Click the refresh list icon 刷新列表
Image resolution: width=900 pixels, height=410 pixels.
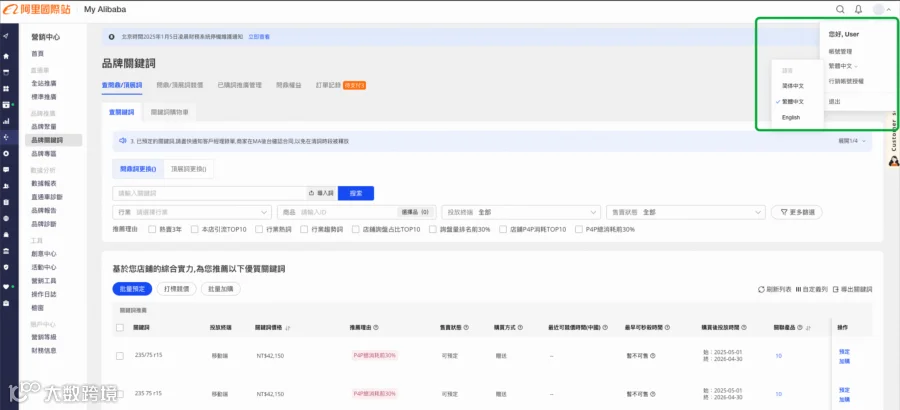(x=761, y=289)
